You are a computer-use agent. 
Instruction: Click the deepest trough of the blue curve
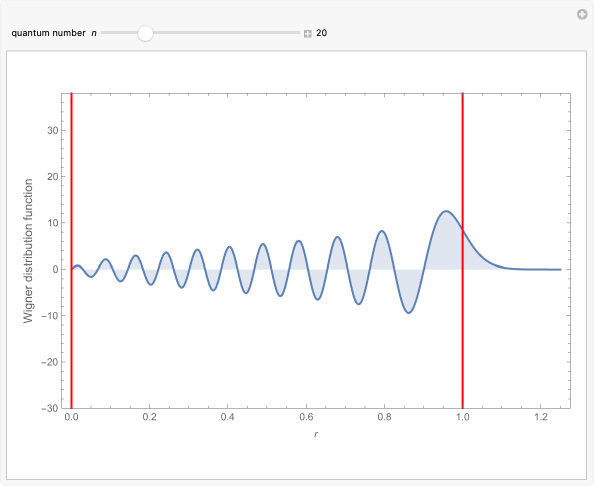click(x=409, y=312)
